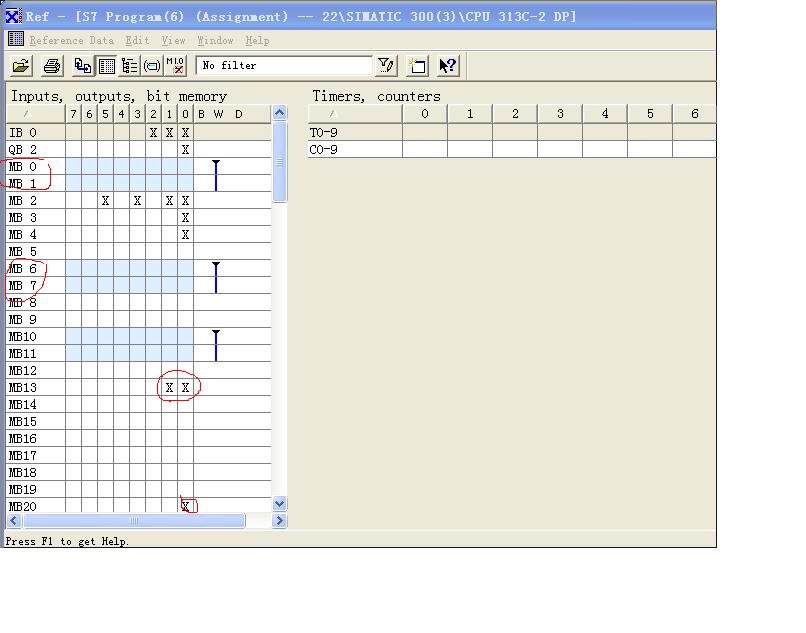Select the MB18 row label
This screenshot has width=806, height=633.
click(23, 472)
